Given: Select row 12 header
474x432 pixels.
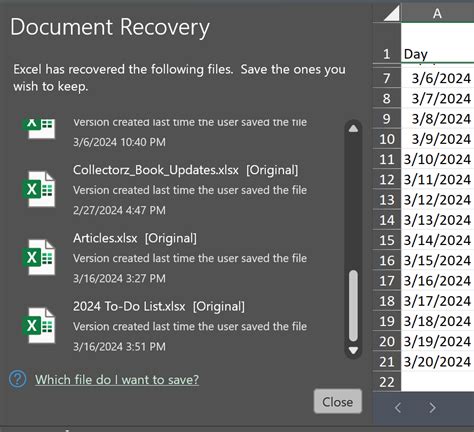Looking at the screenshot, I should coord(387,180).
